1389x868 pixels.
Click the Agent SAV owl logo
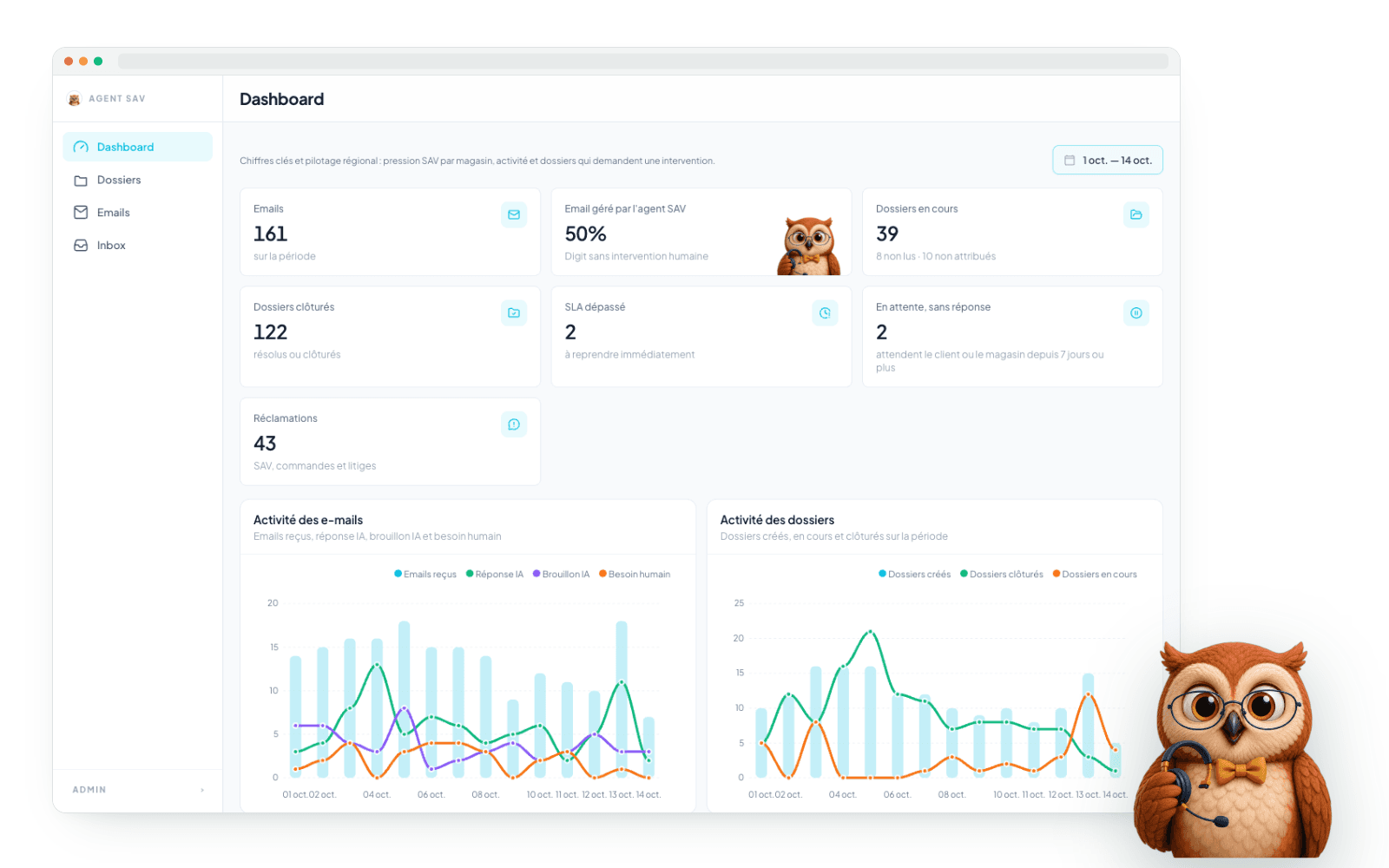pos(75,99)
